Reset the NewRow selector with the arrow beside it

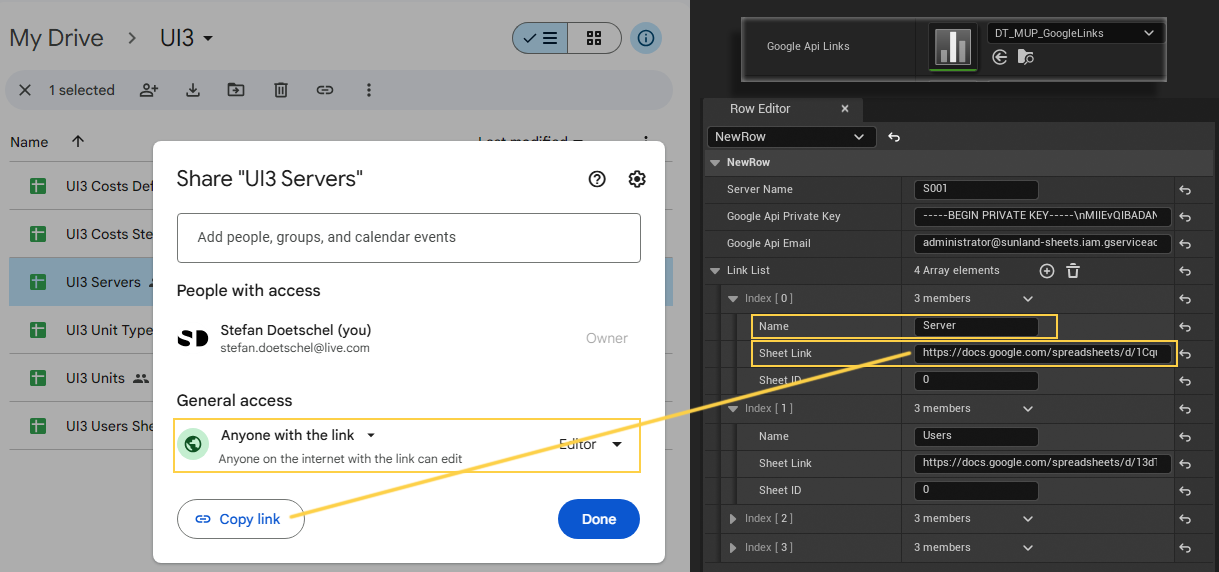coord(894,137)
